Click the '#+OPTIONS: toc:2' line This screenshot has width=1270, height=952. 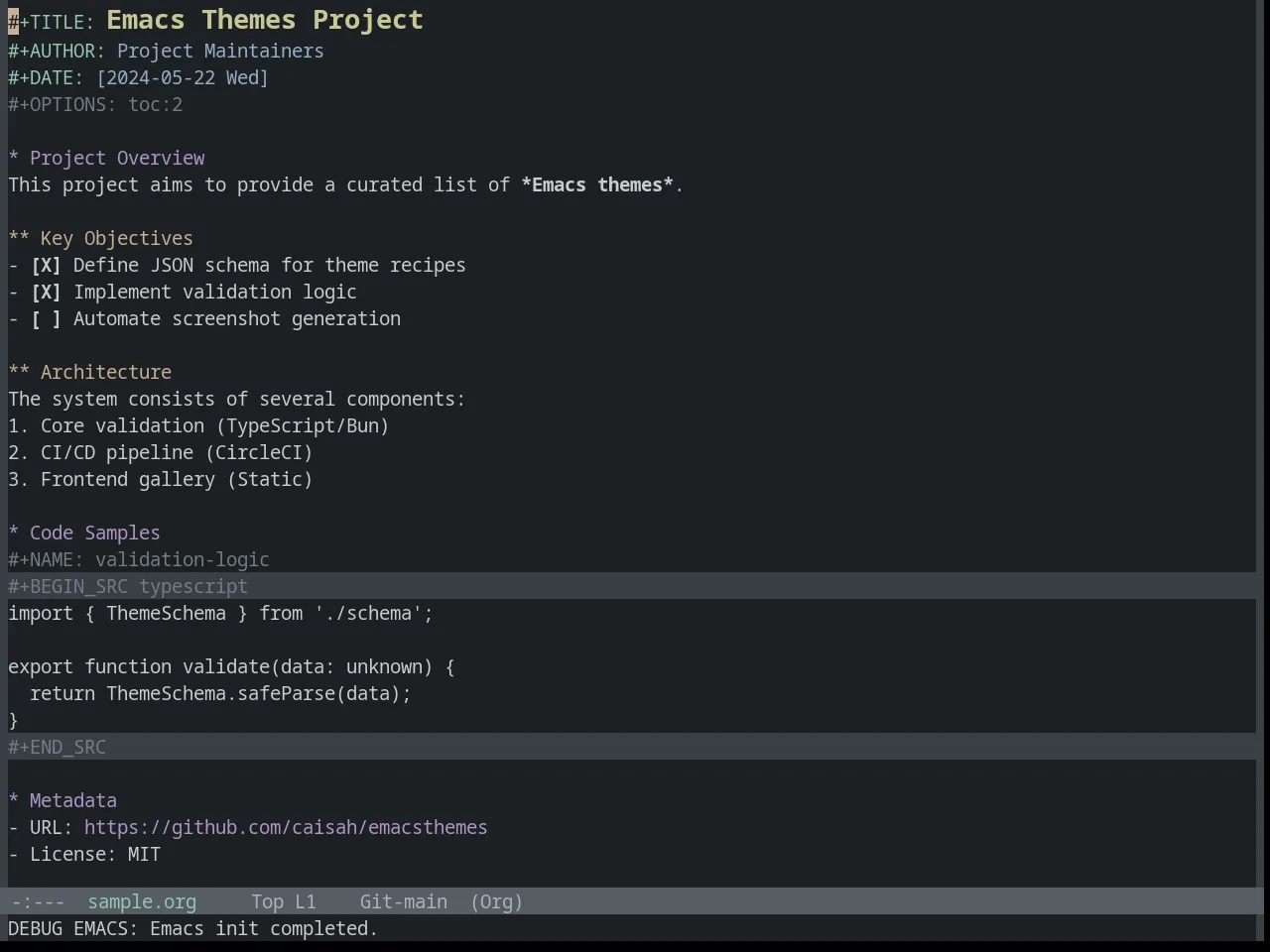[95, 104]
